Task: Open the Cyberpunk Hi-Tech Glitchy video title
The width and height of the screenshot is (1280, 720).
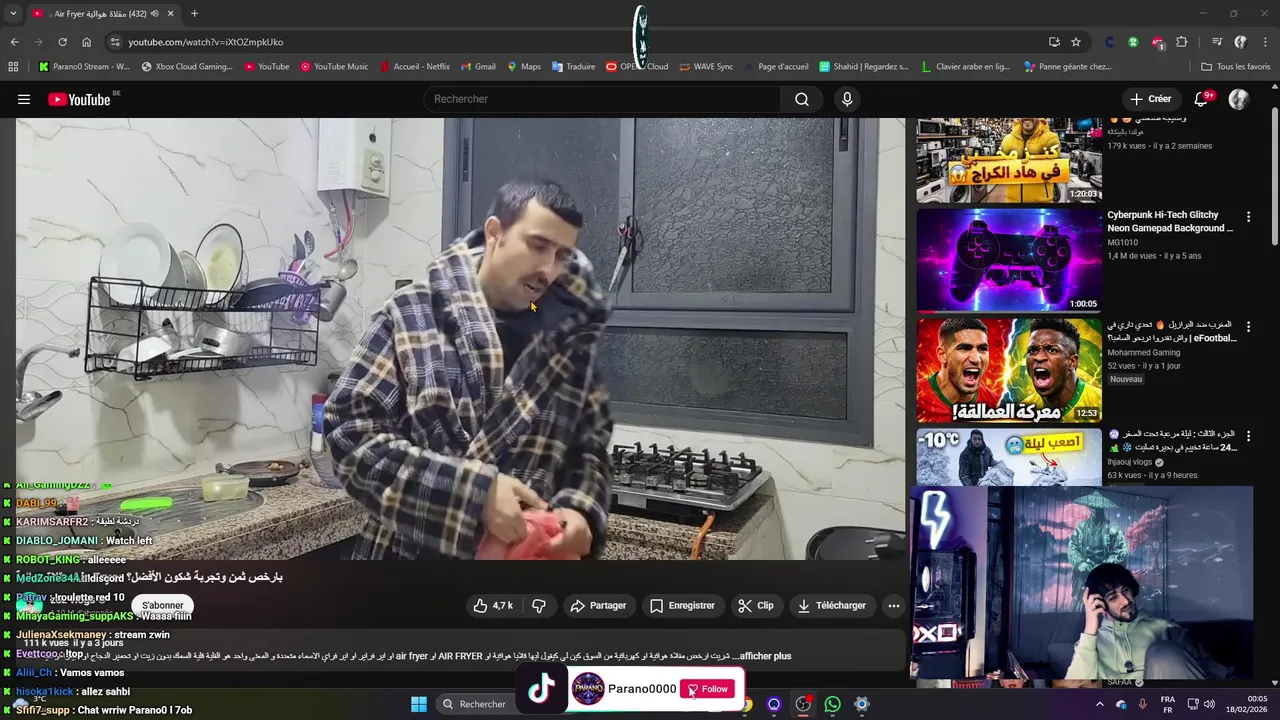Action: [1170, 221]
